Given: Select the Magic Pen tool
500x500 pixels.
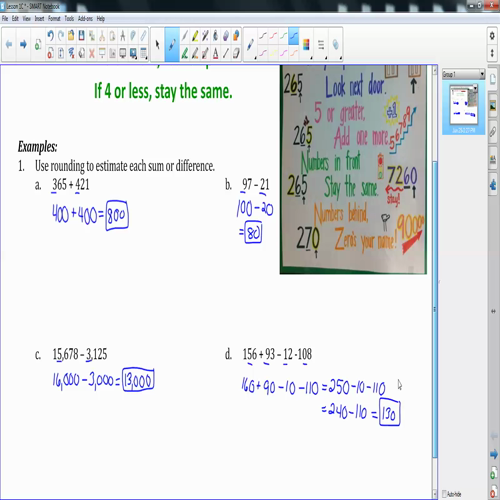Looking at the screenshot, I should pyautogui.click(x=205, y=35).
